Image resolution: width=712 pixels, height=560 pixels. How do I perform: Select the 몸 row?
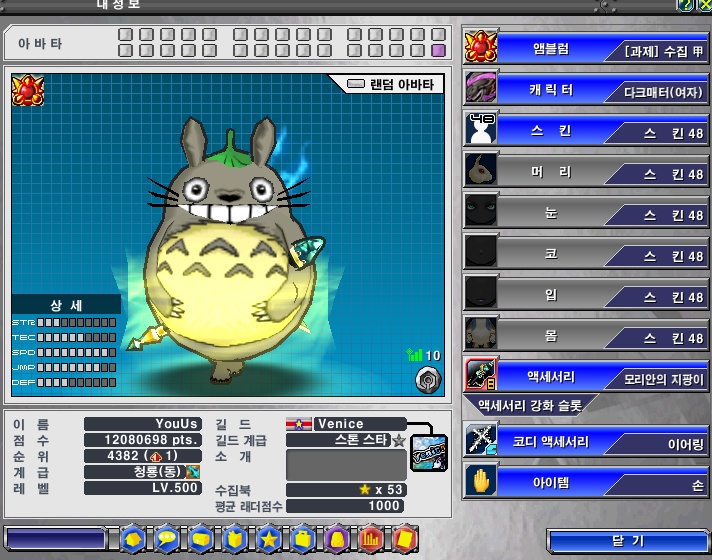click(x=585, y=335)
